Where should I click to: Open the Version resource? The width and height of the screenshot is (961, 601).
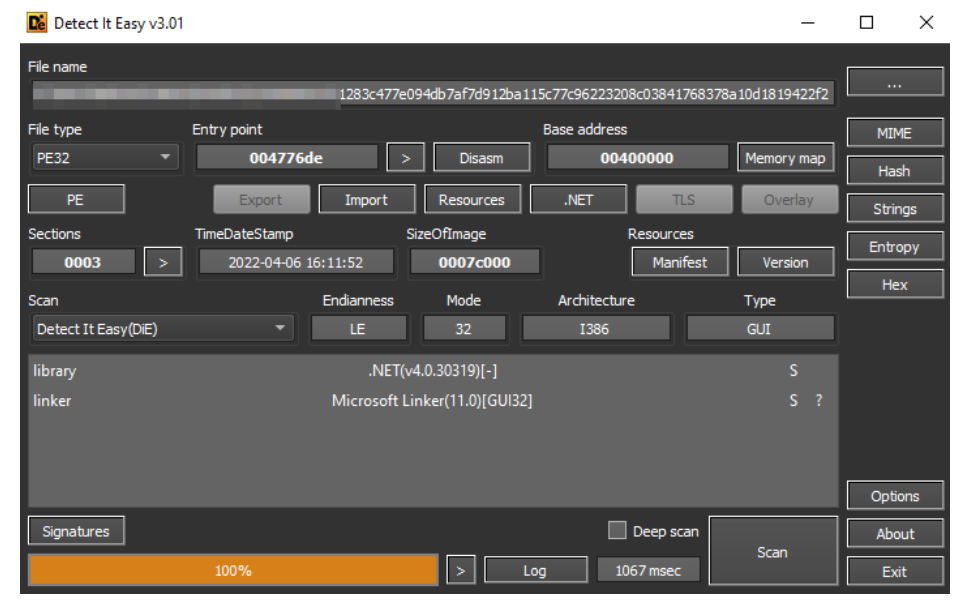click(786, 263)
